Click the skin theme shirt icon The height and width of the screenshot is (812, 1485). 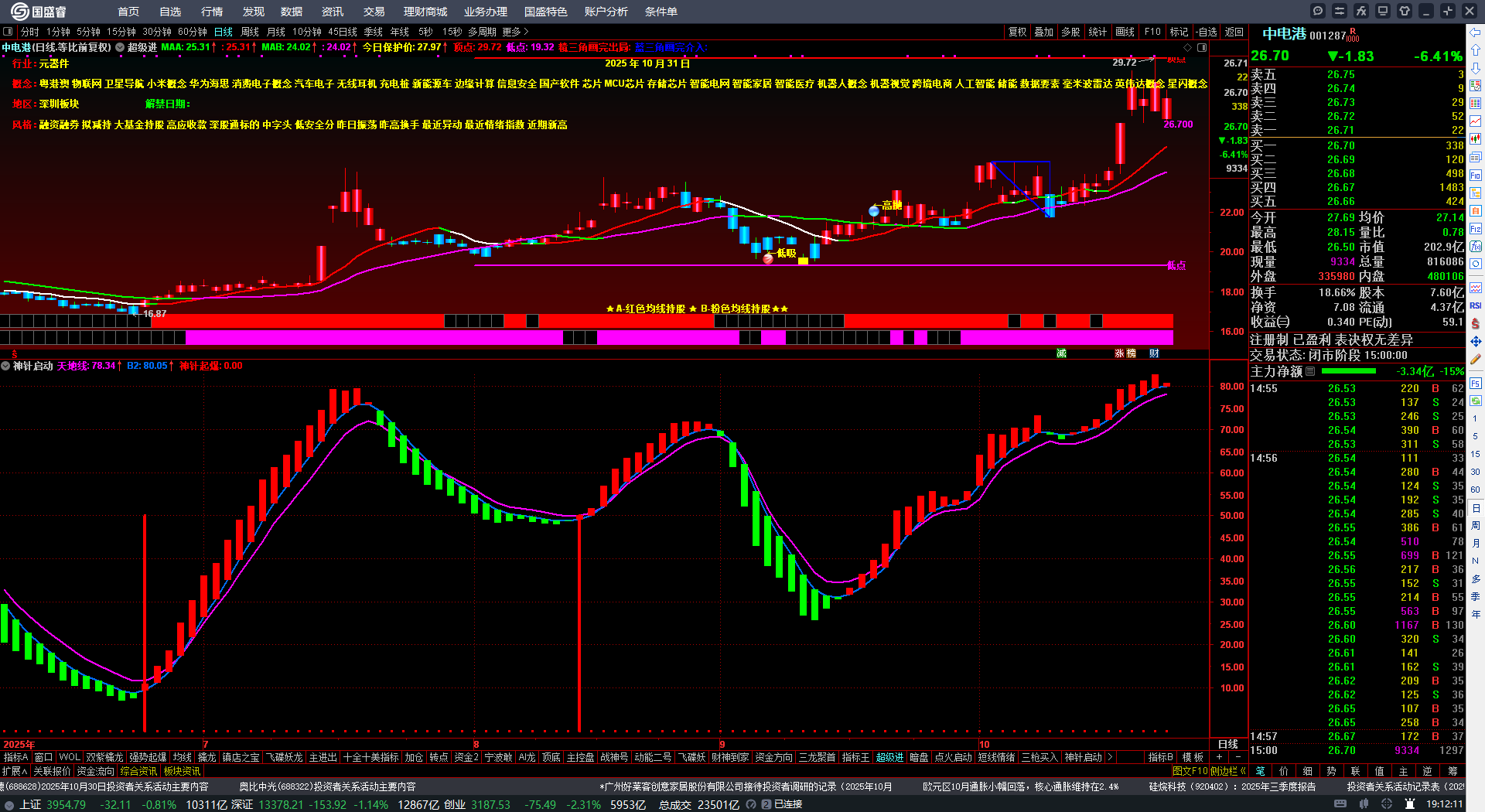coord(1405,11)
